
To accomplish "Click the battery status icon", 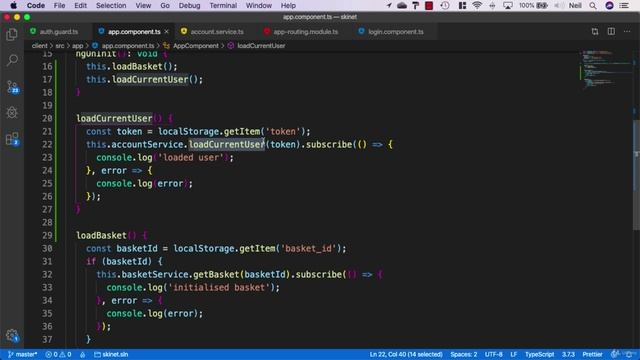I will (542, 5).
